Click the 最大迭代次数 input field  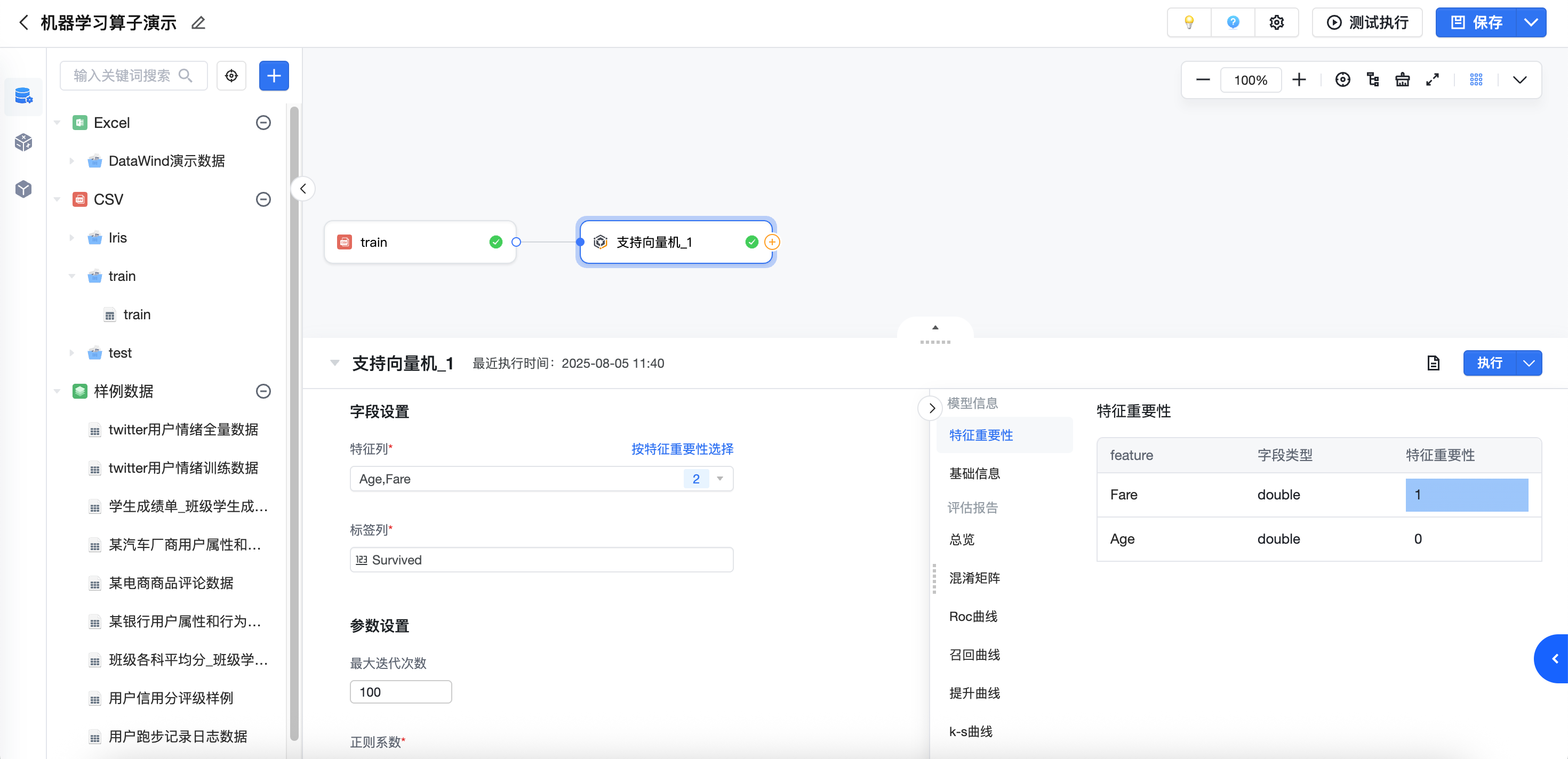tap(401, 692)
